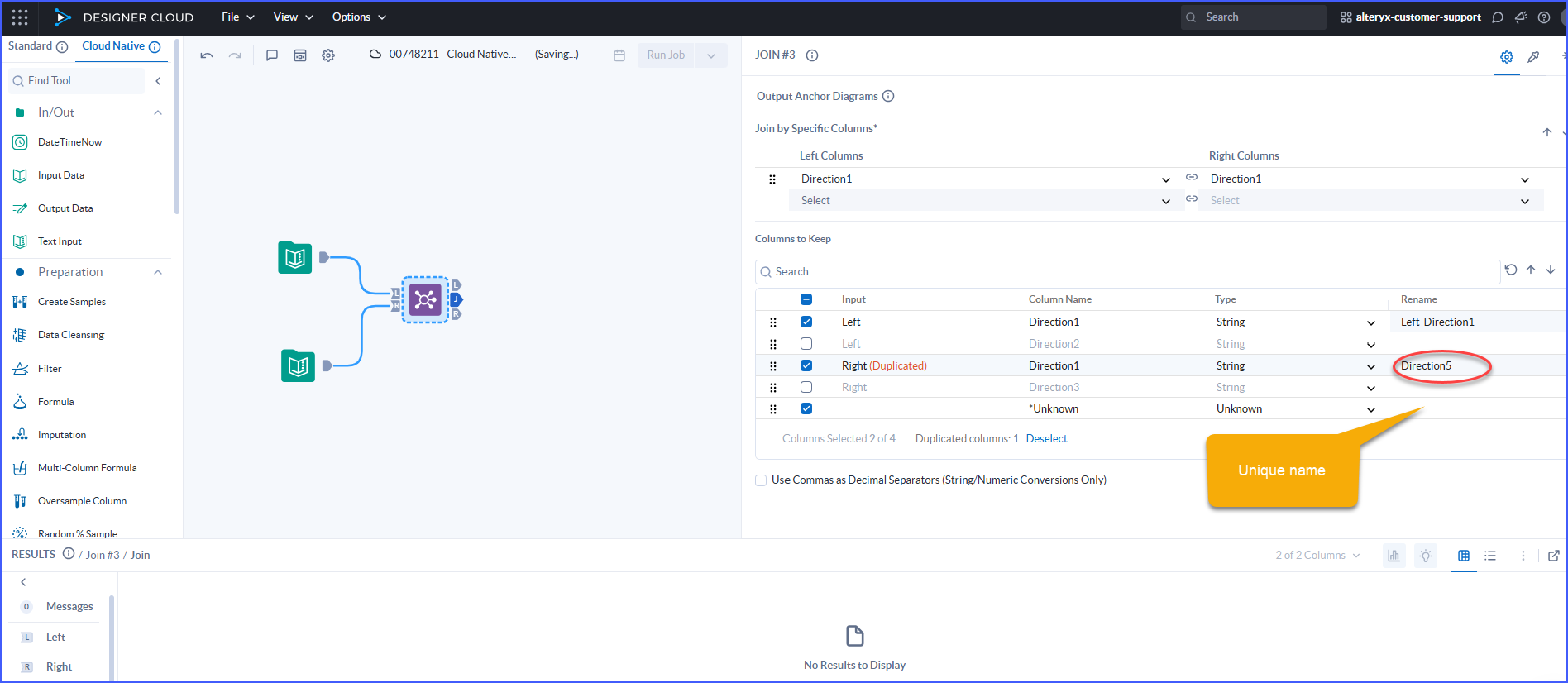
Task: Uncheck the Right (Duplicated) Direction1 checkbox
Action: (x=806, y=365)
